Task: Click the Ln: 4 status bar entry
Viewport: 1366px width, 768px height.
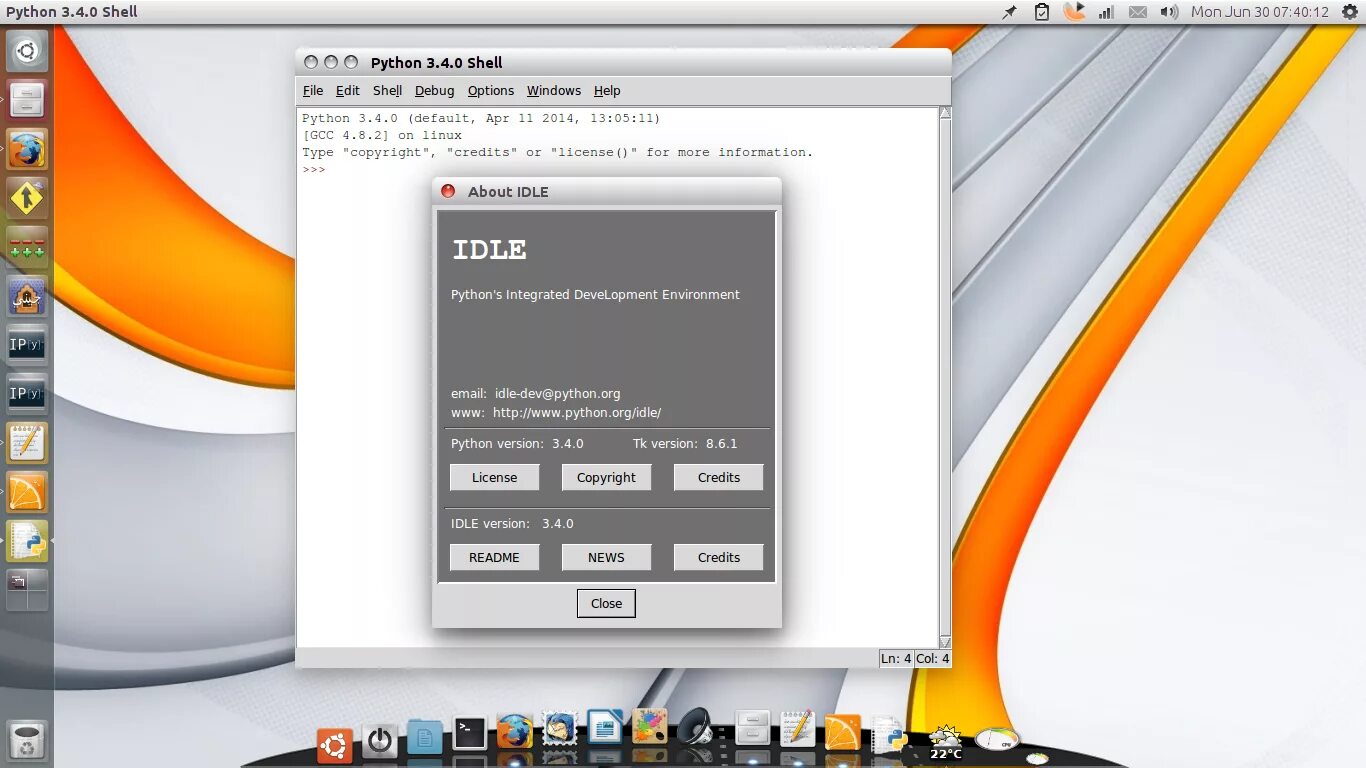Action: 896,658
